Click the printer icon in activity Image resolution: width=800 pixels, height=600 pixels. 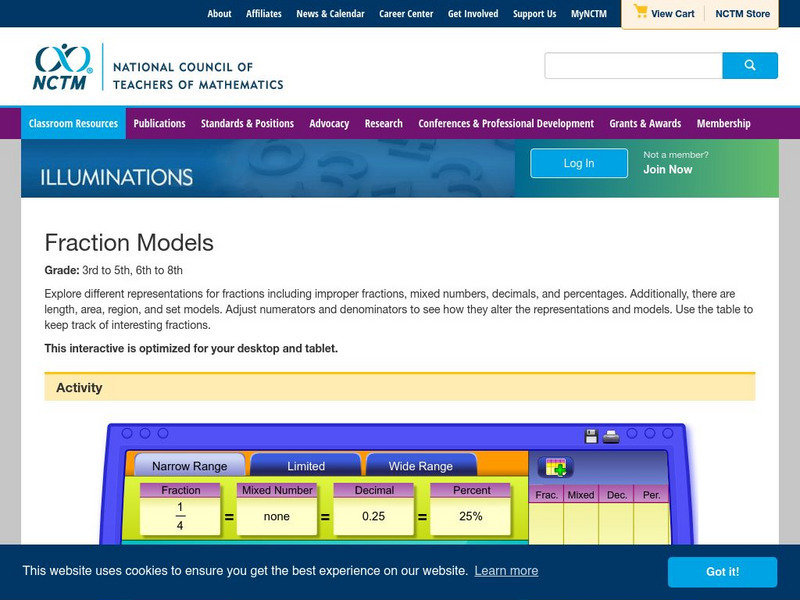pyautogui.click(x=611, y=437)
